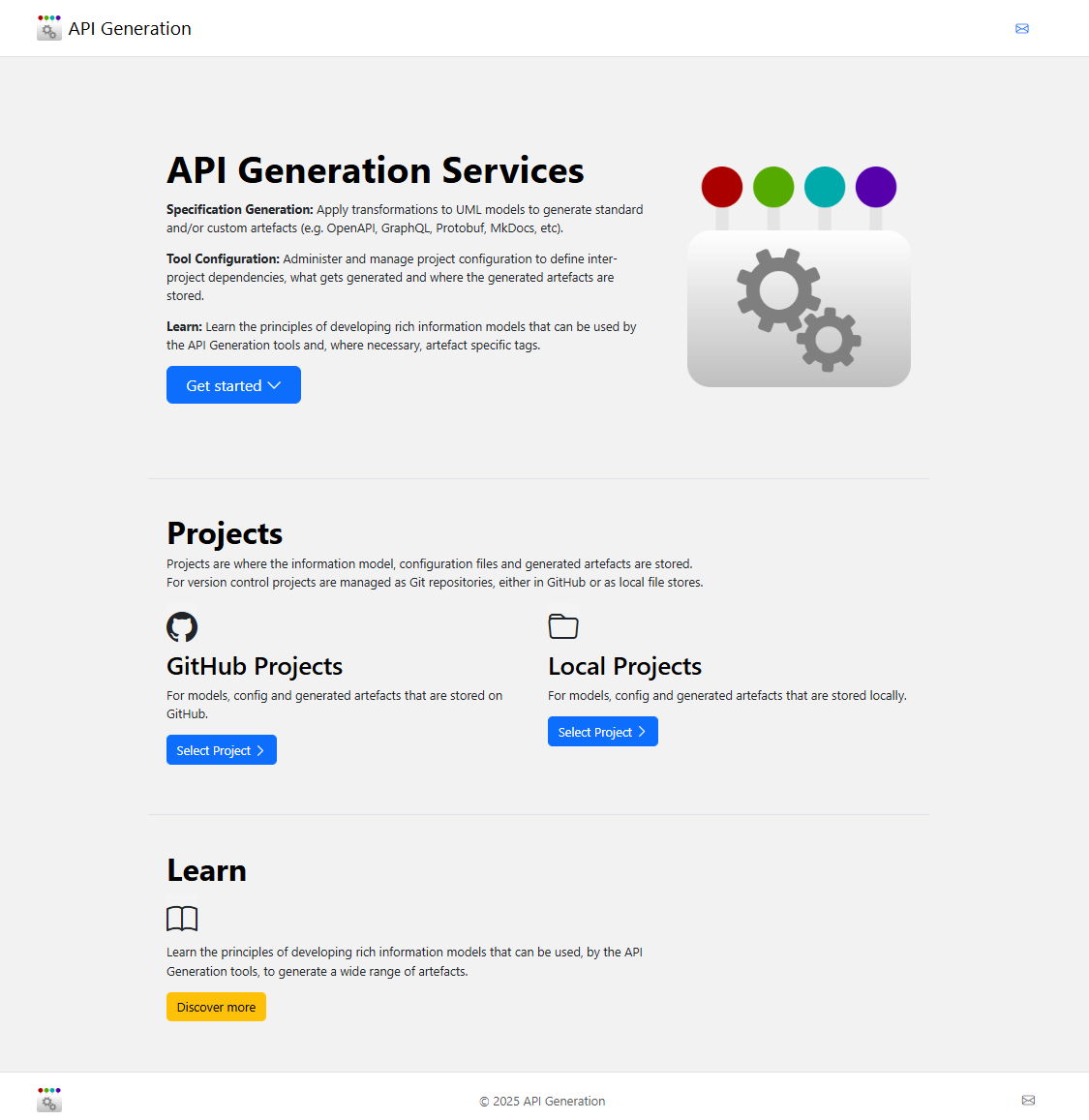1089x1120 pixels.
Task: Click the API Generation logo in footer
Action: (48, 1100)
